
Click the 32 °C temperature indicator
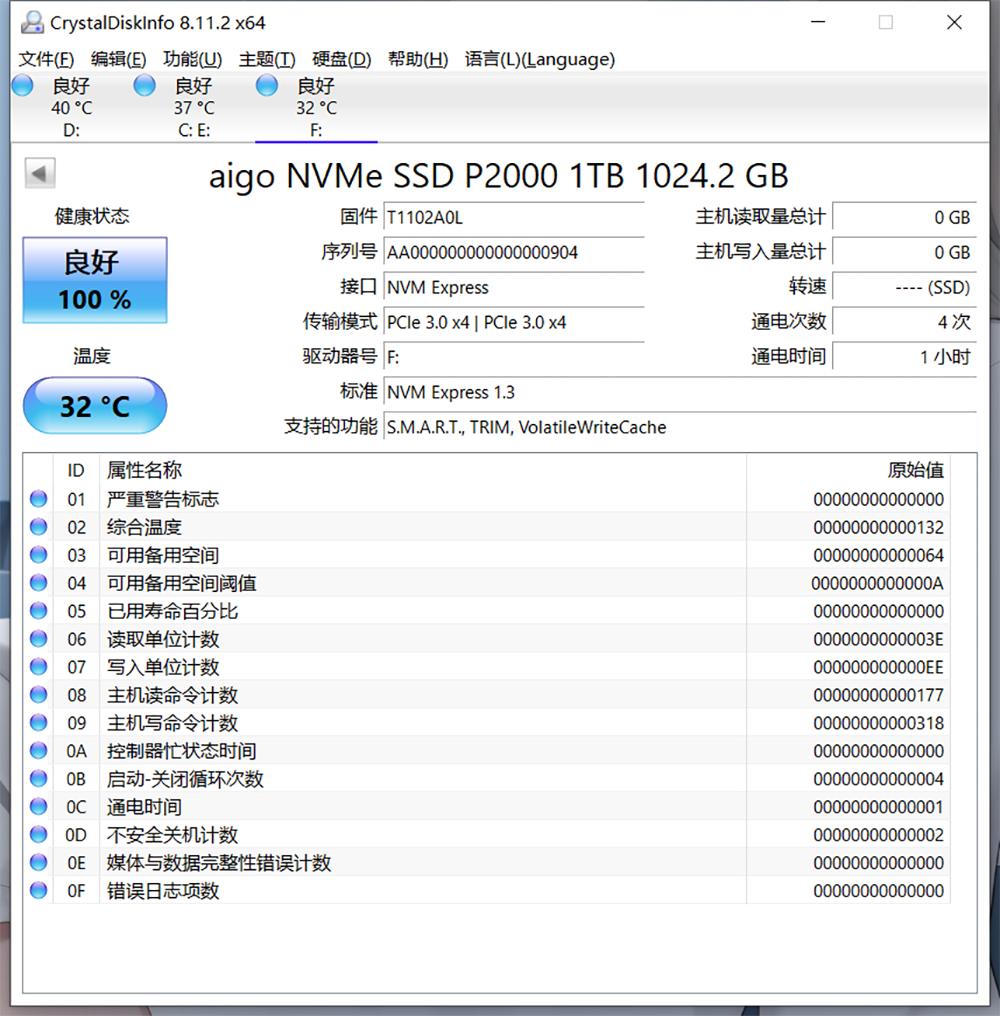[x=94, y=405]
